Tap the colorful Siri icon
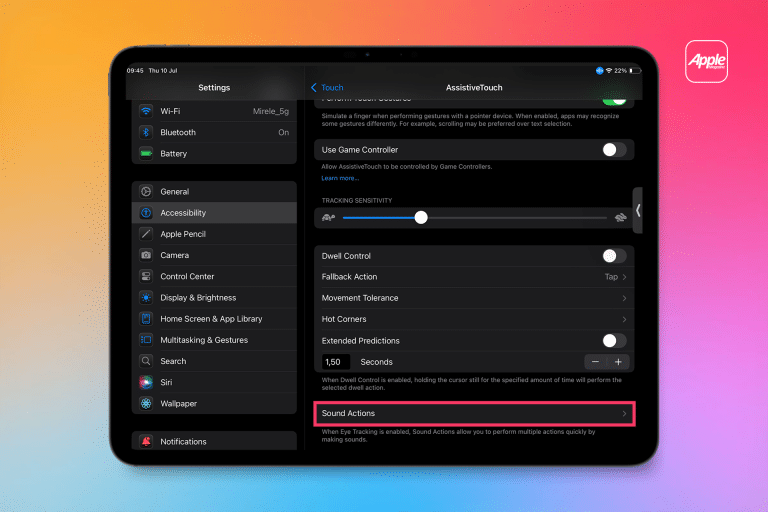The height and width of the screenshot is (512, 768). pos(146,382)
